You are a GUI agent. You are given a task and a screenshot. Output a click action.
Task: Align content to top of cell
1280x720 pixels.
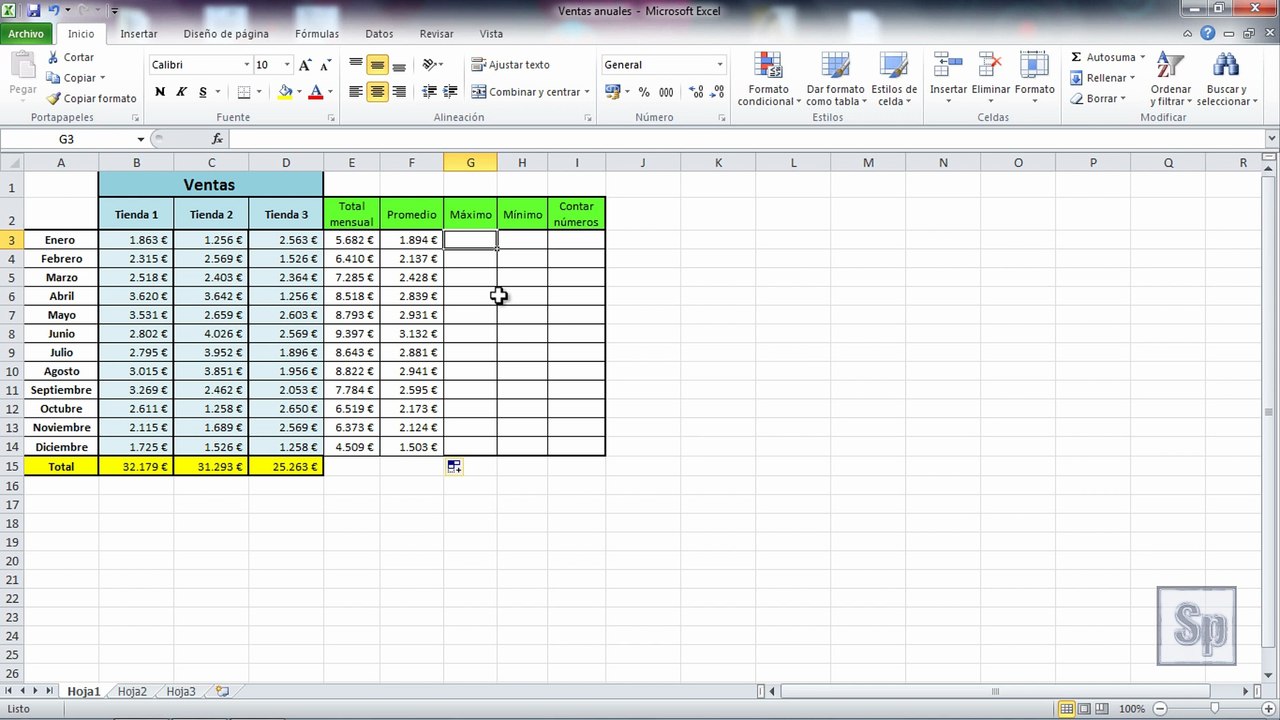pyautogui.click(x=356, y=65)
